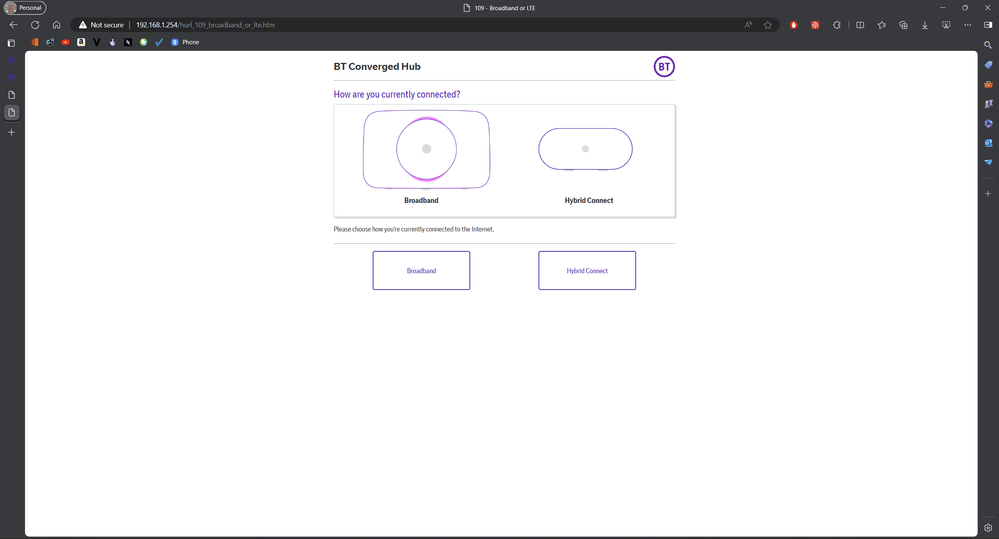Open Read aloud from the address bar
The image size is (999, 539).
pyautogui.click(x=749, y=25)
